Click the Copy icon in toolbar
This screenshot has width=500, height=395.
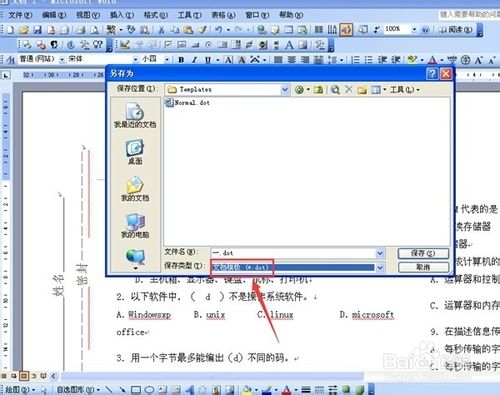point(175,30)
